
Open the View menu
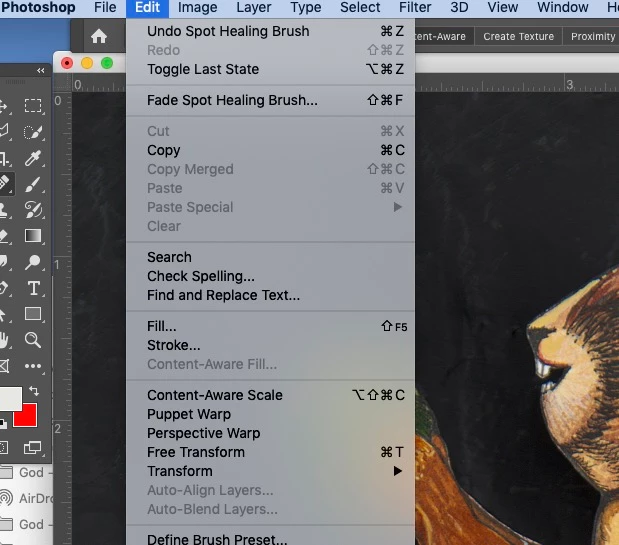(503, 7)
